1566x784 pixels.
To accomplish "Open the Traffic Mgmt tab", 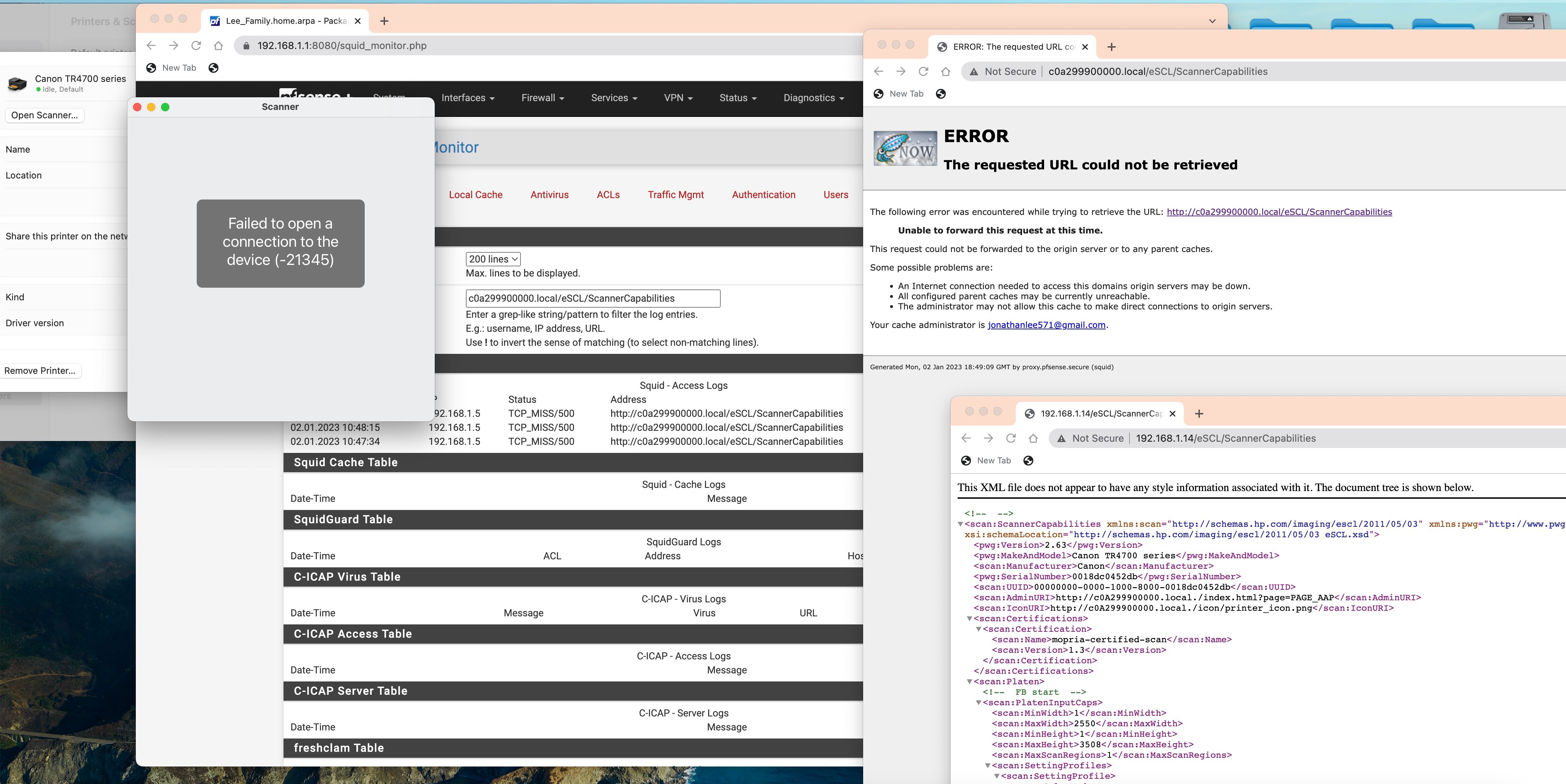I will [x=676, y=195].
